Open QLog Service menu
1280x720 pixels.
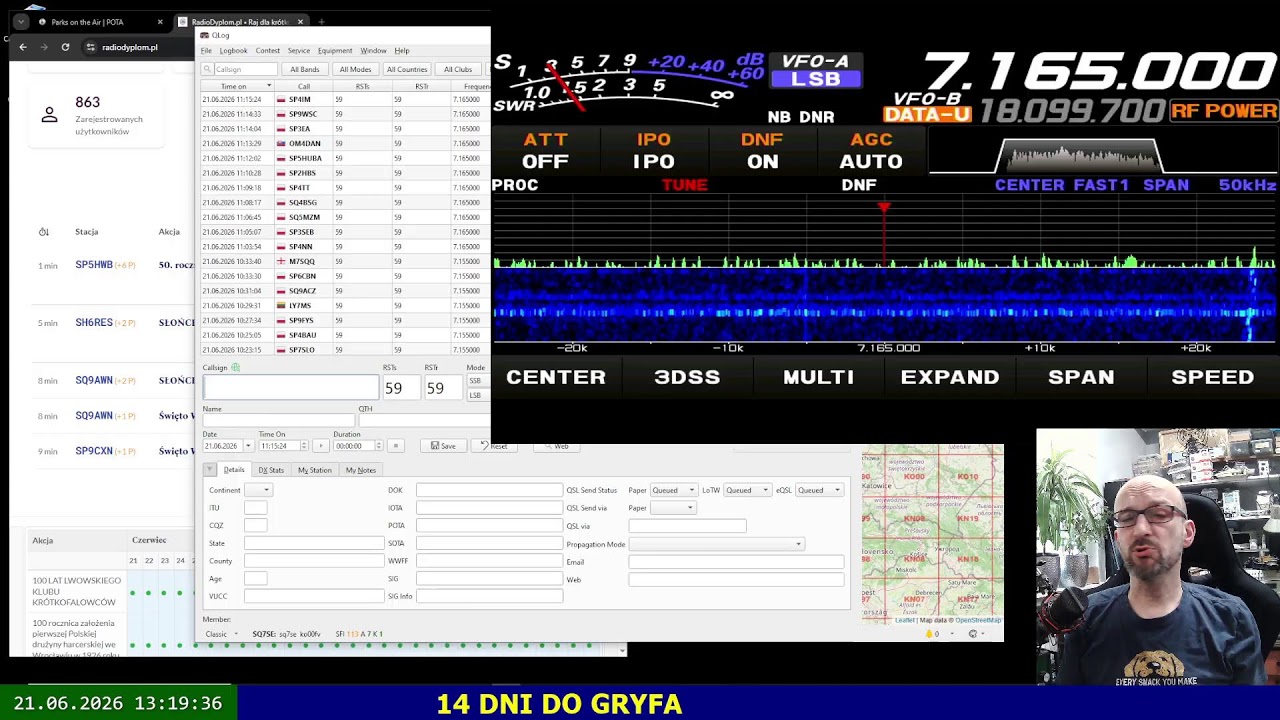(299, 51)
